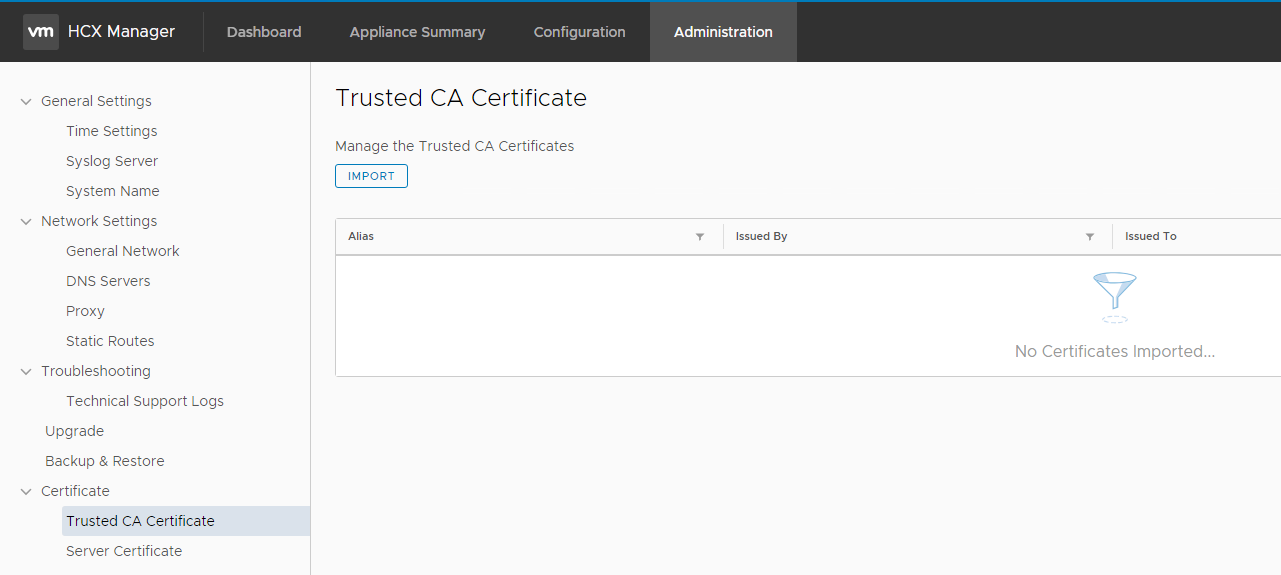The image size is (1281, 575).
Task: Open Time Settings in the sidebar
Action: [x=111, y=131]
